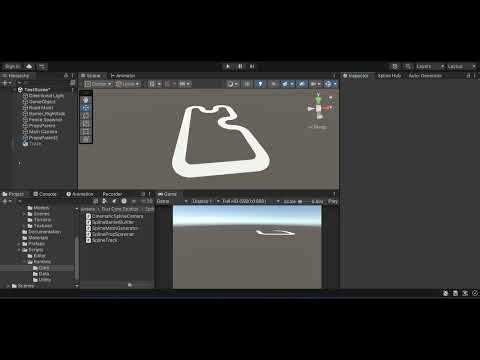Select GameObject in Hierarchy
480x360 pixels.
pos(42,102)
